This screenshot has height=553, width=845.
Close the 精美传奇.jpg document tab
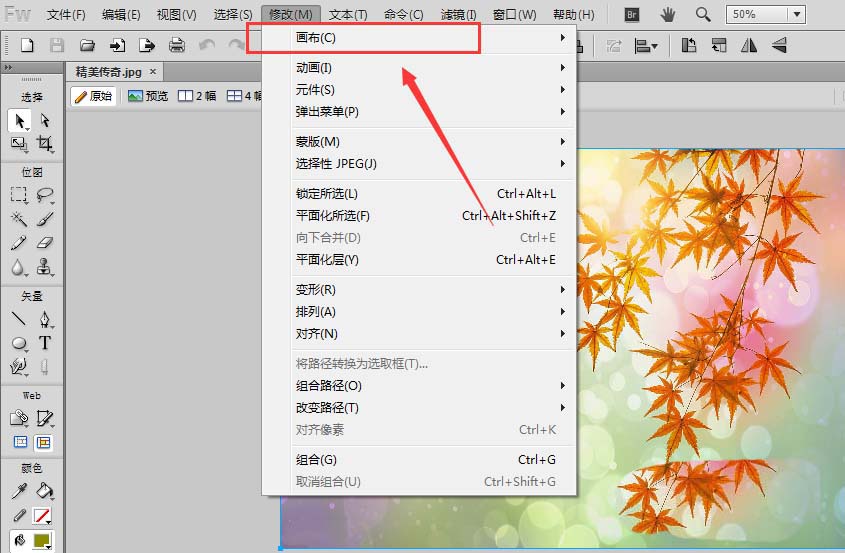click(153, 71)
